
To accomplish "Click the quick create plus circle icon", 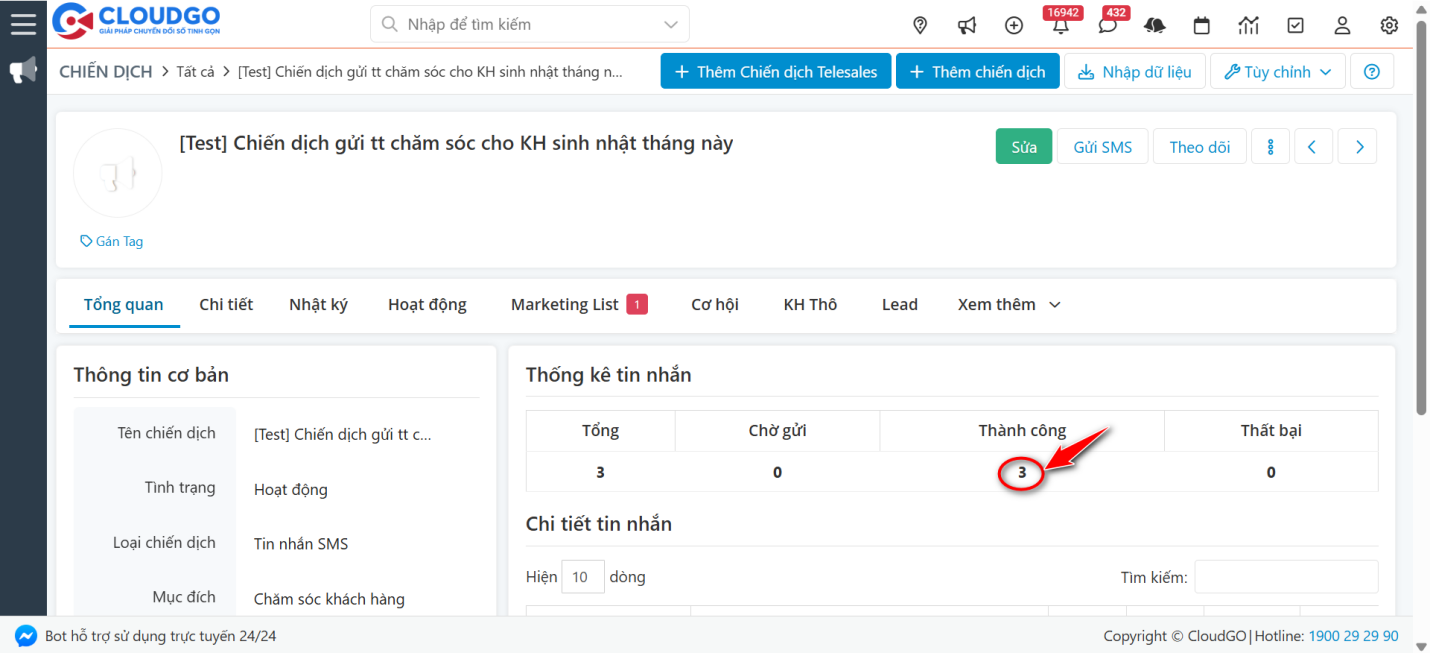I will tap(1014, 25).
